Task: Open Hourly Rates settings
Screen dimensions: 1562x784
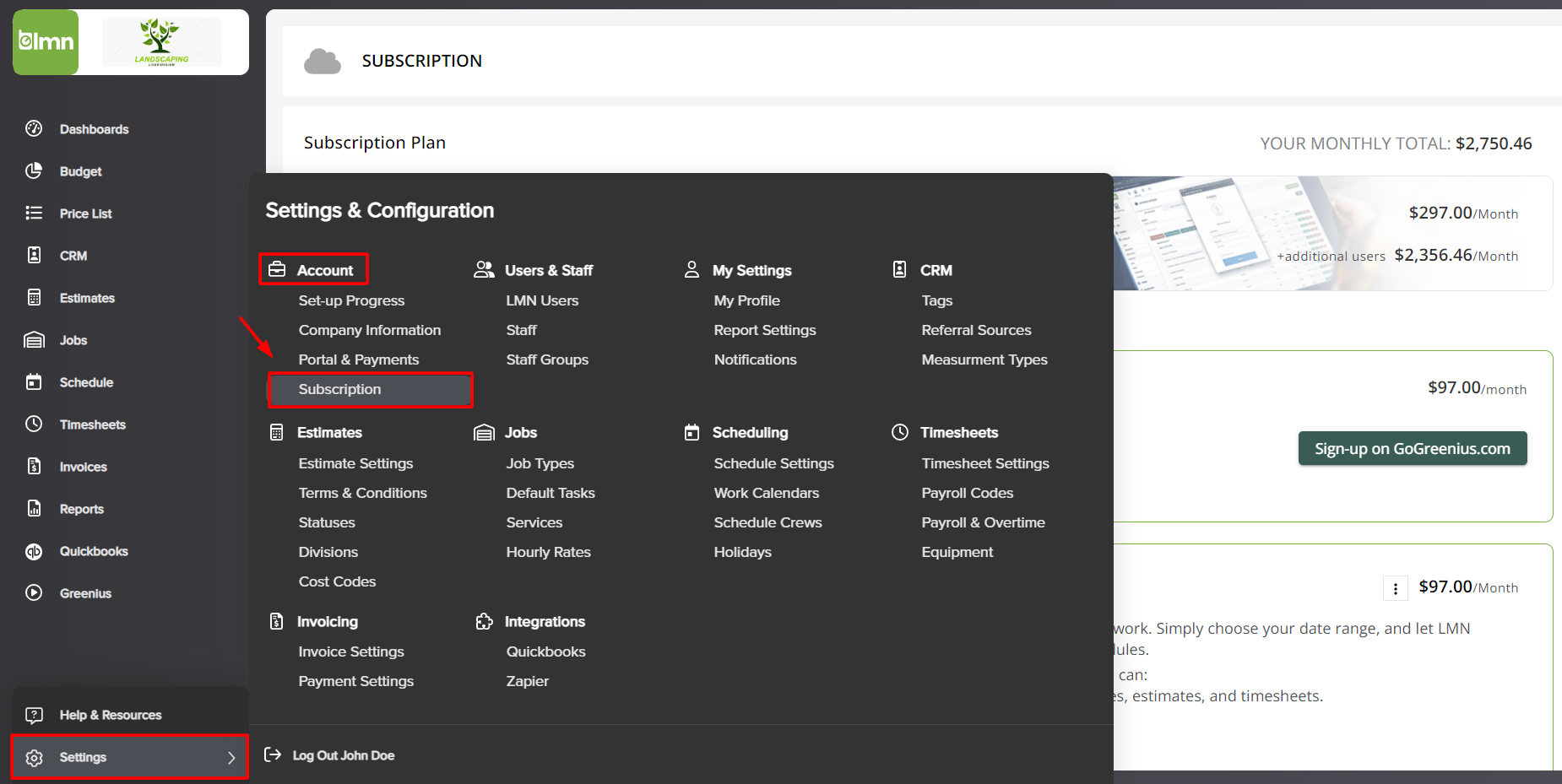Action: (x=548, y=552)
